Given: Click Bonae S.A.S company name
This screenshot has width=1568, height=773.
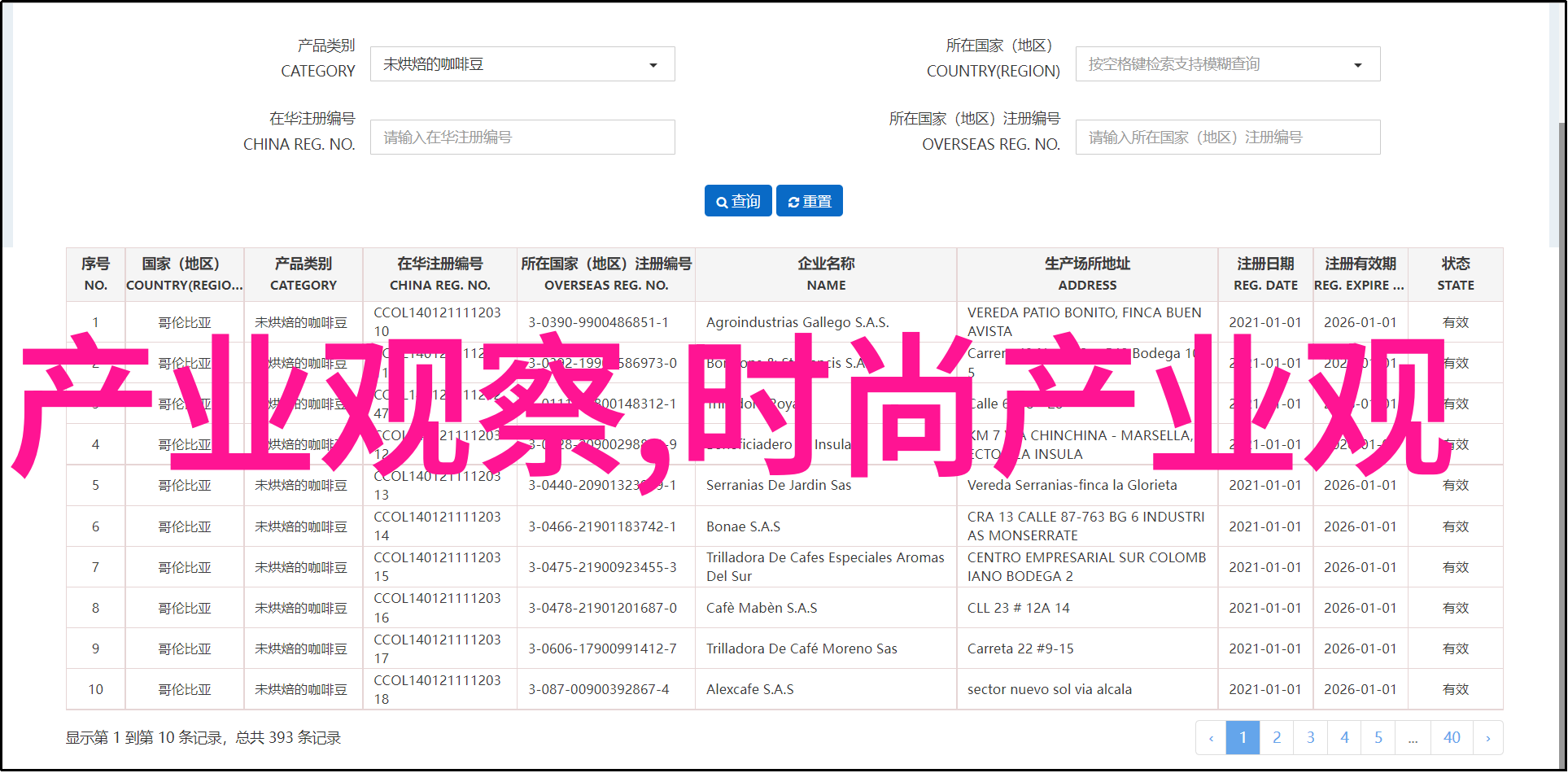Looking at the screenshot, I should 743,527.
